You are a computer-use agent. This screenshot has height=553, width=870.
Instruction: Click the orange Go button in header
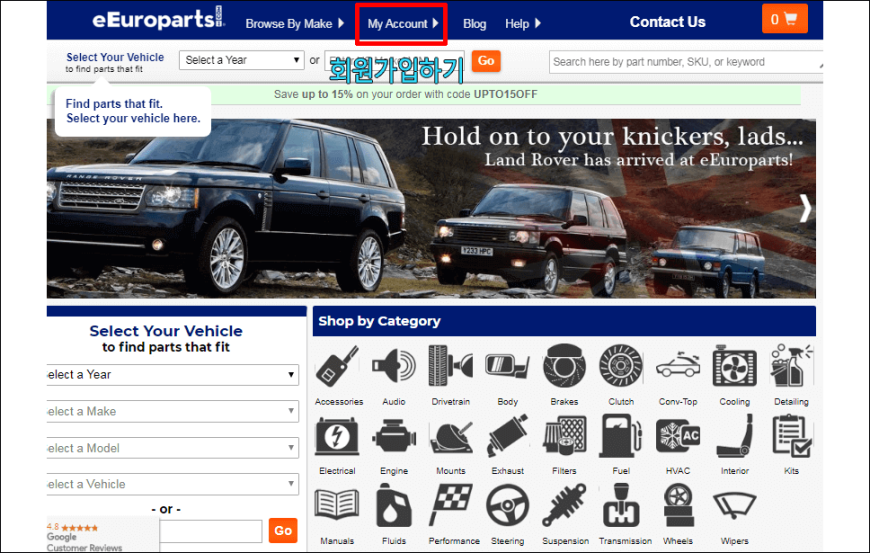pos(486,61)
